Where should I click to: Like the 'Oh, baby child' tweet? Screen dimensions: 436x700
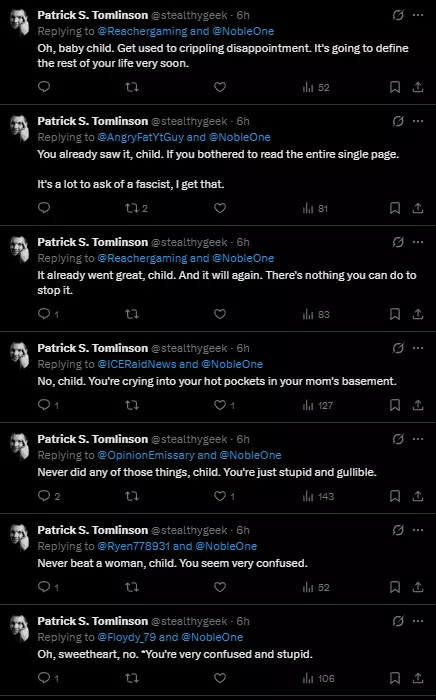click(220, 87)
